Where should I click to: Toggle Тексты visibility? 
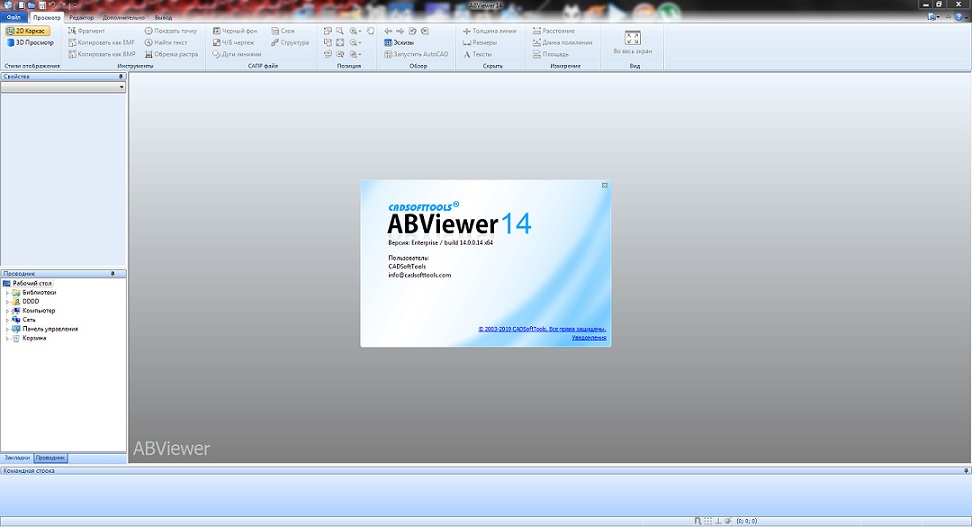[477, 54]
